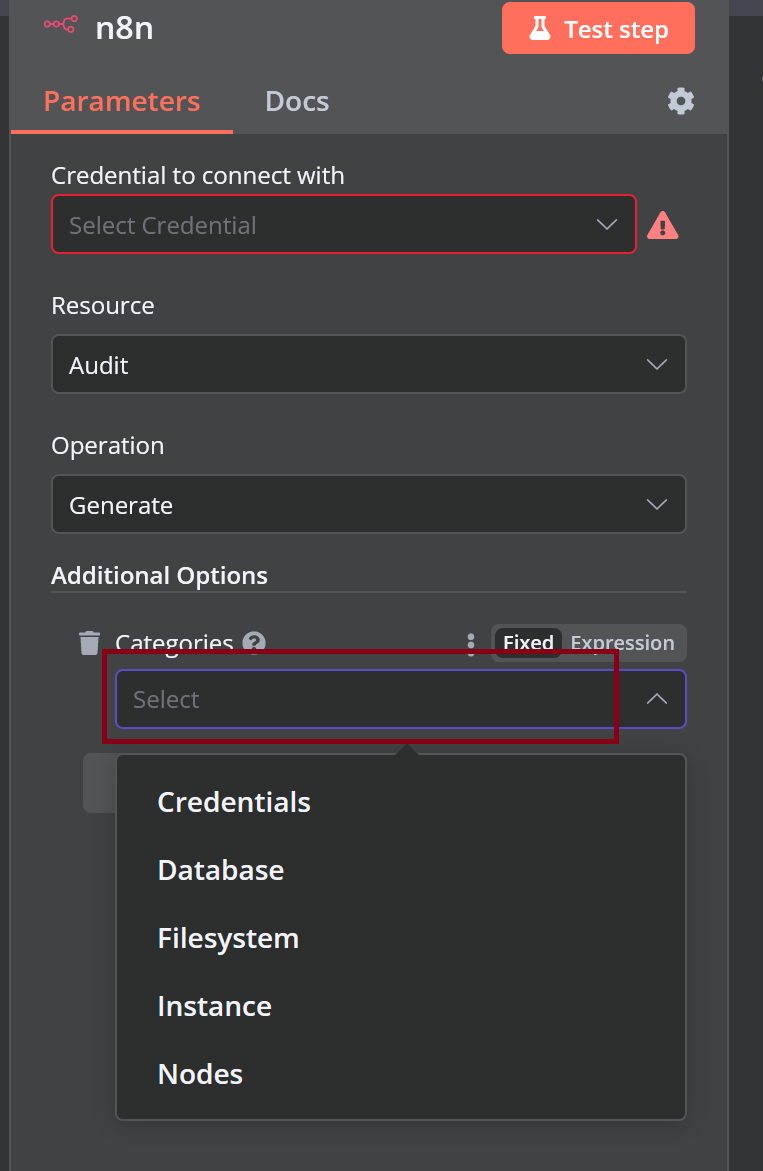Expand the Resource dropdown showing Audit

[369, 364]
